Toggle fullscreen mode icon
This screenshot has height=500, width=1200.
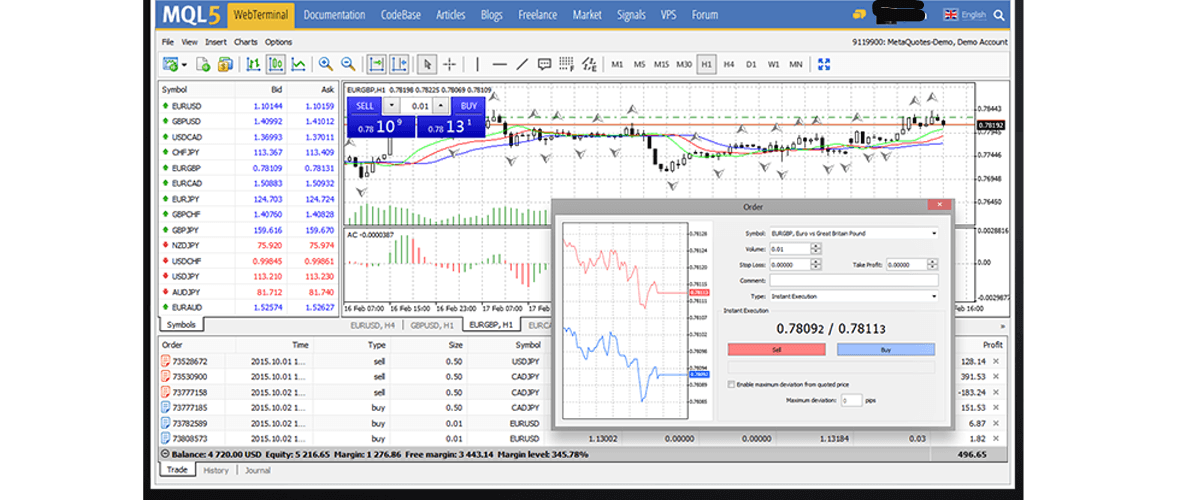click(x=825, y=64)
